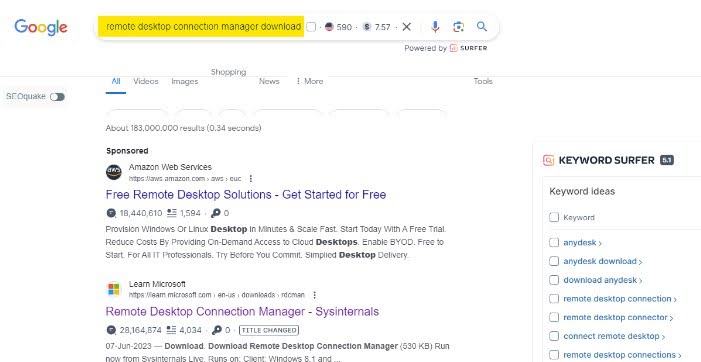Expand the More search options menu
Image resolution: width=701 pixels, height=362 pixels.
[309, 81]
